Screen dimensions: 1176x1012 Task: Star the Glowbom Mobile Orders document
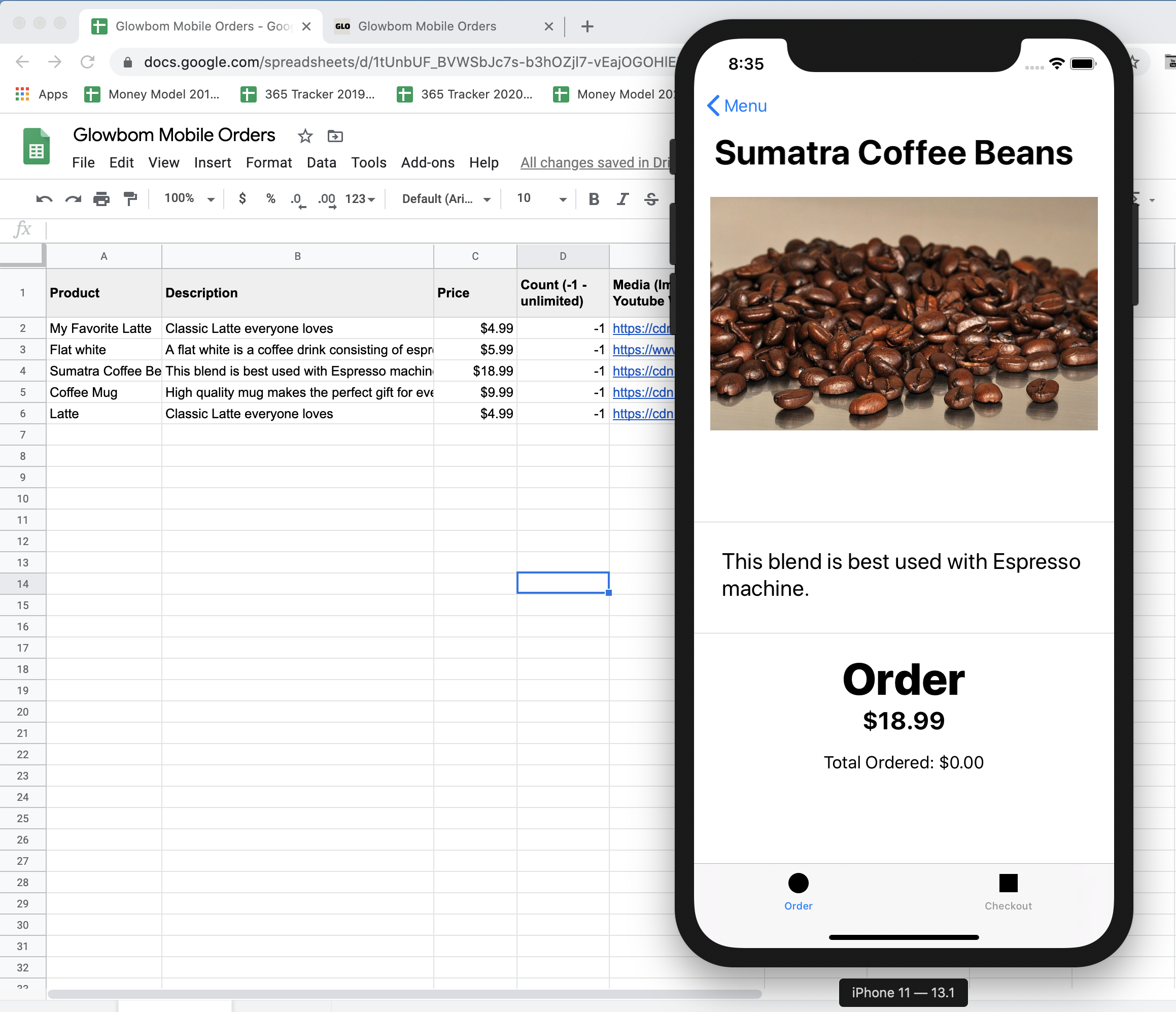(x=305, y=136)
